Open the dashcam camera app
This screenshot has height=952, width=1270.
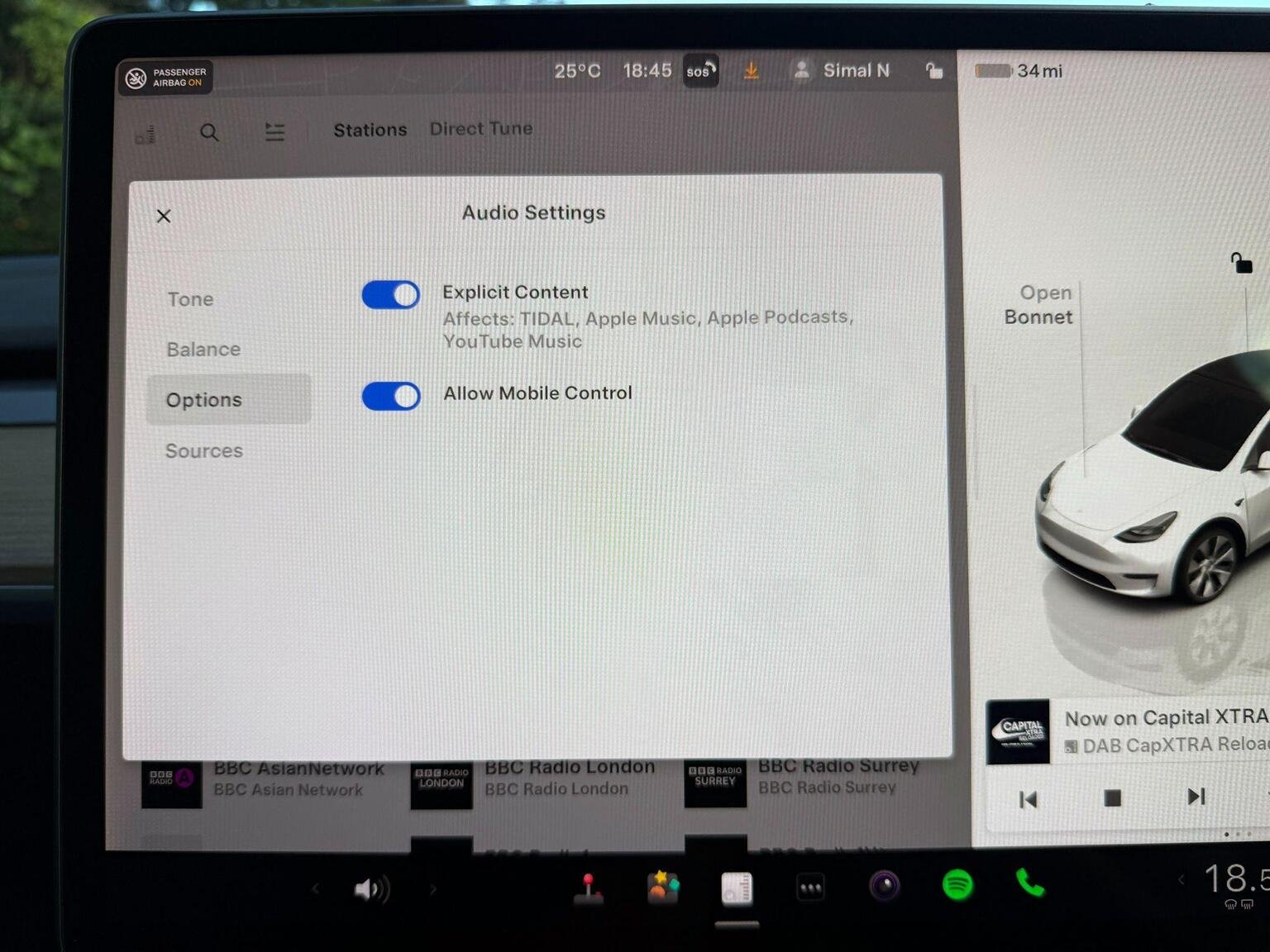coord(884,886)
